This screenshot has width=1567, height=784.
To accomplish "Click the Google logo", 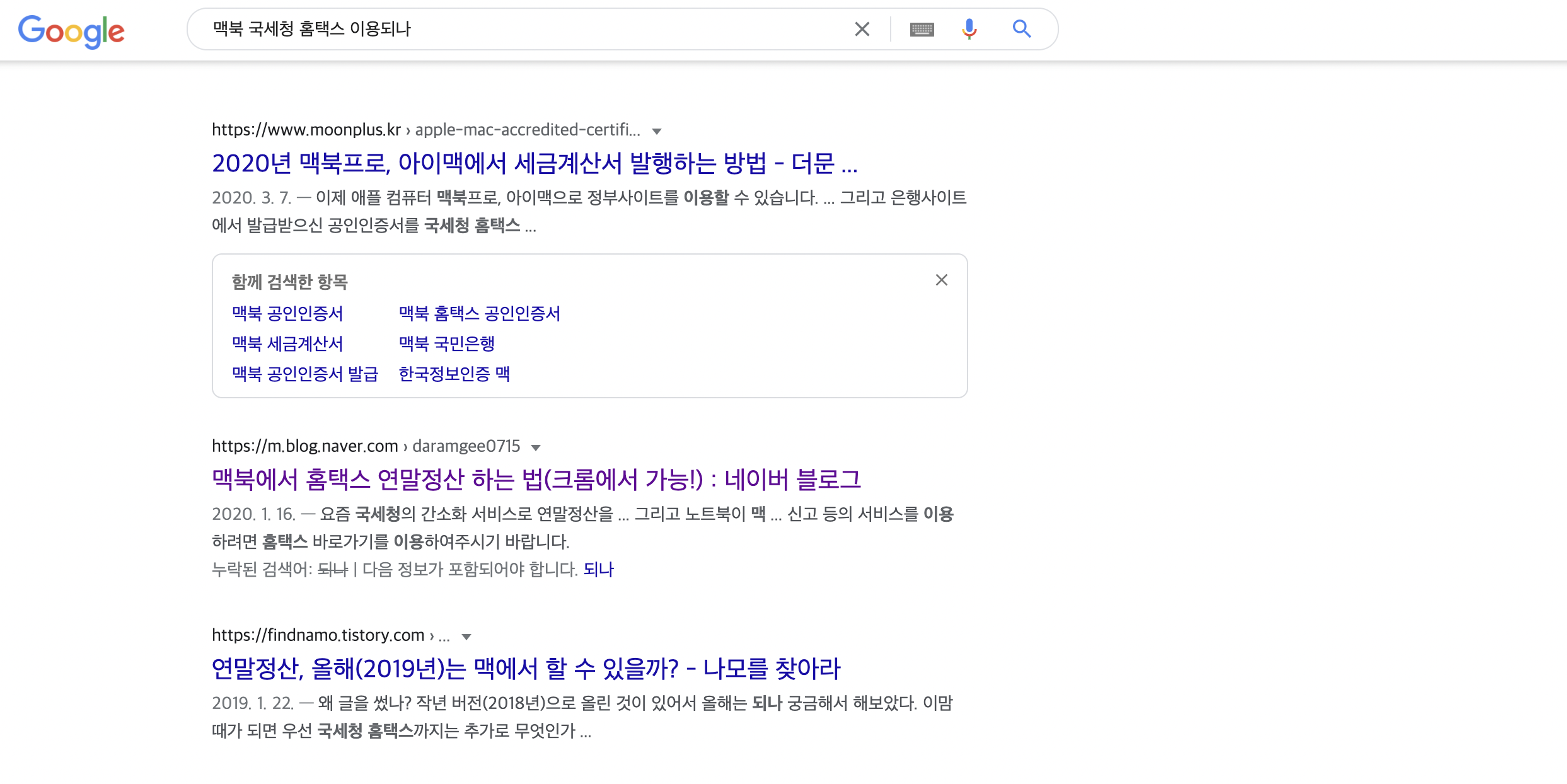I will coord(71,31).
